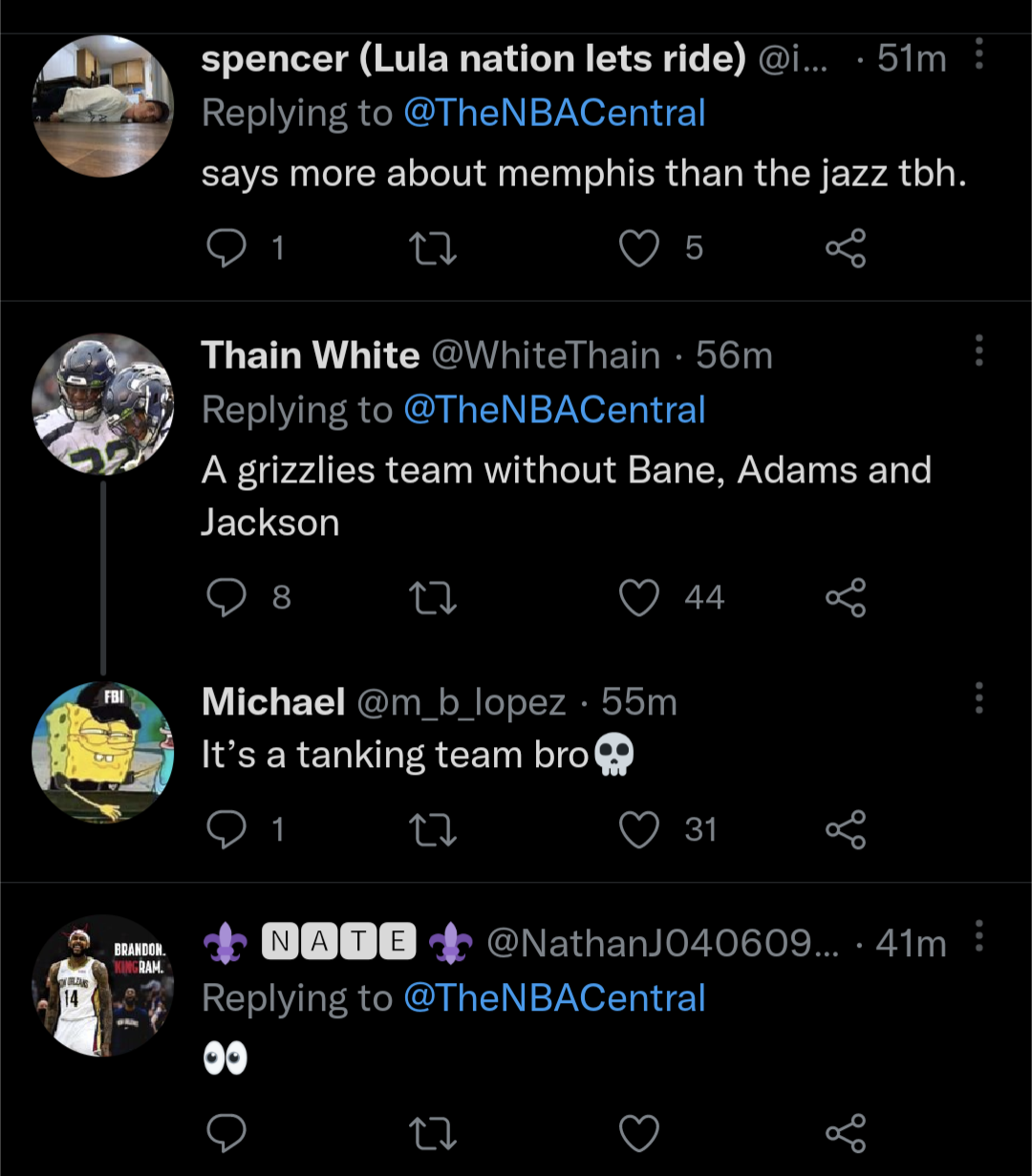The height and width of the screenshot is (1176, 1032).
Task: Share spencer's tweet
Action: point(846,248)
